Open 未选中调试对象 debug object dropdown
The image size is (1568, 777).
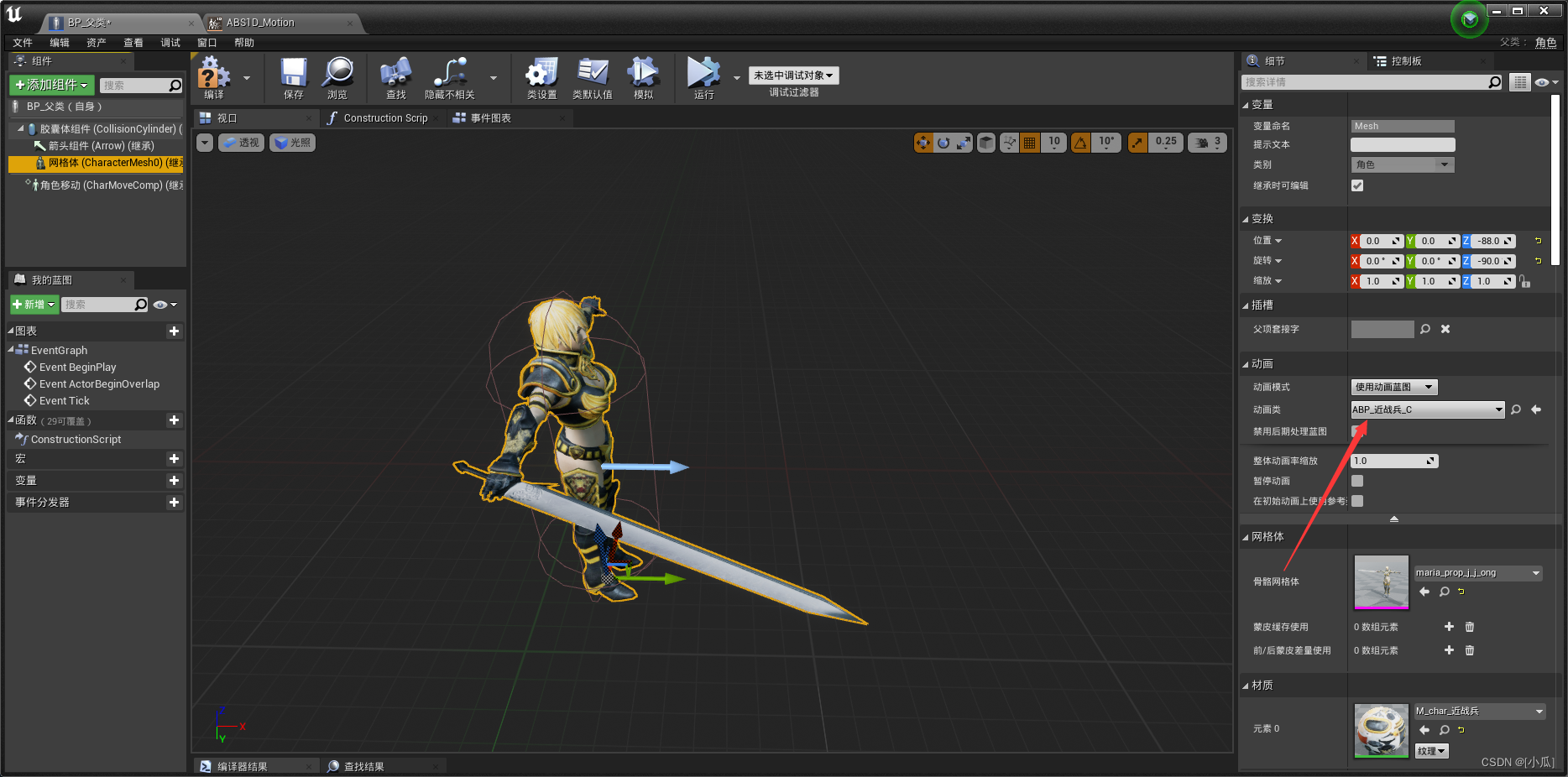coord(793,76)
